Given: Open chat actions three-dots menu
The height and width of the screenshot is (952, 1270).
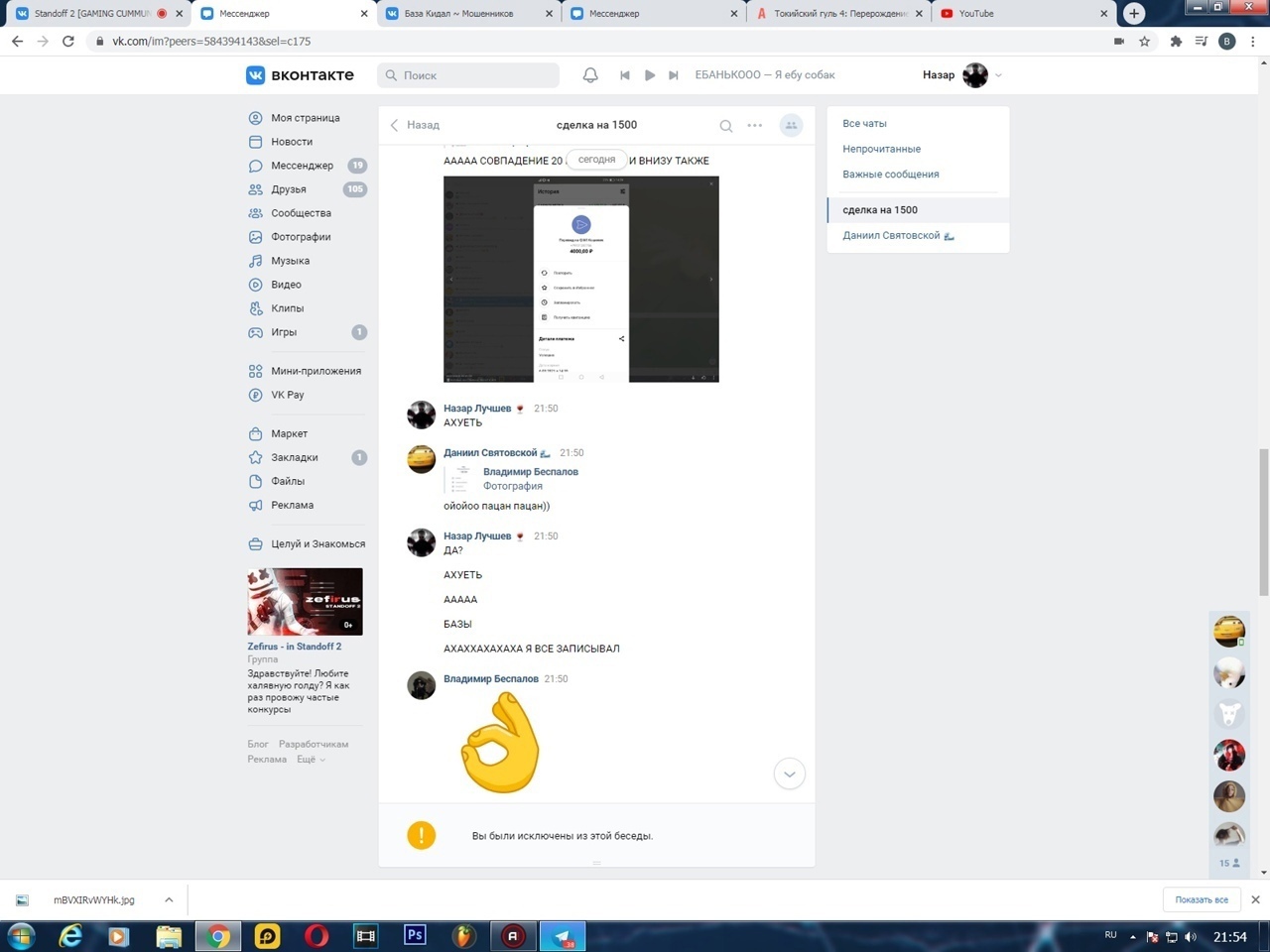Looking at the screenshot, I should [x=755, y=126].
